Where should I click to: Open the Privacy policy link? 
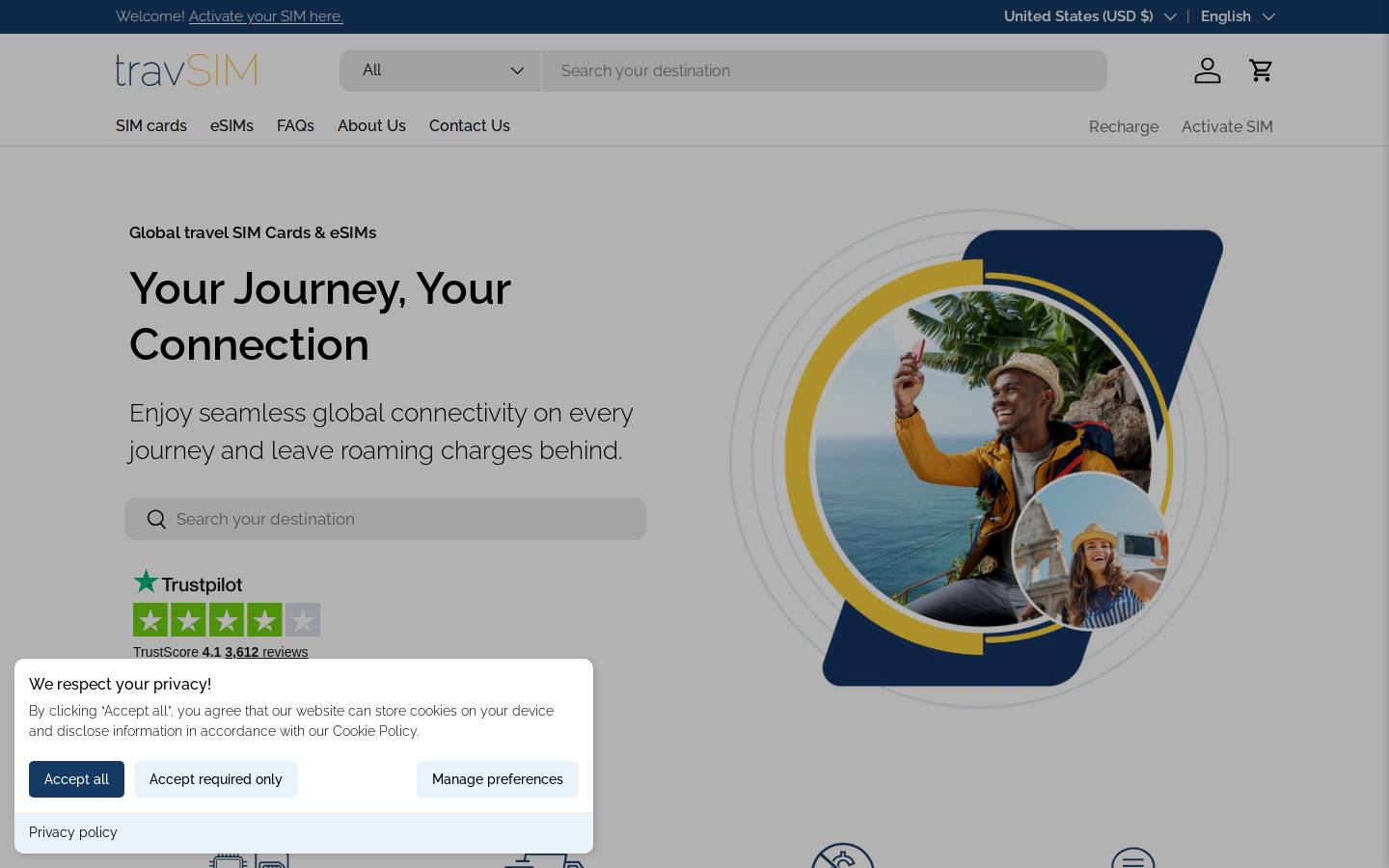click(73, 832)
